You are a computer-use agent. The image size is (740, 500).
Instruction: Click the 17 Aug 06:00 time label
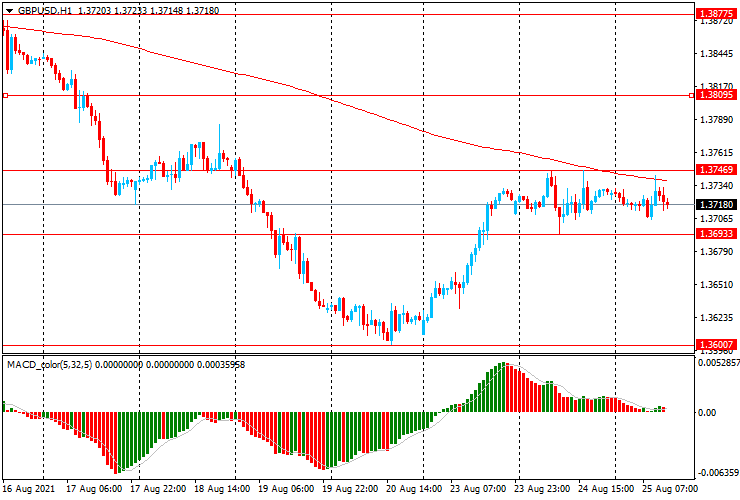click(x=94, y=488)
